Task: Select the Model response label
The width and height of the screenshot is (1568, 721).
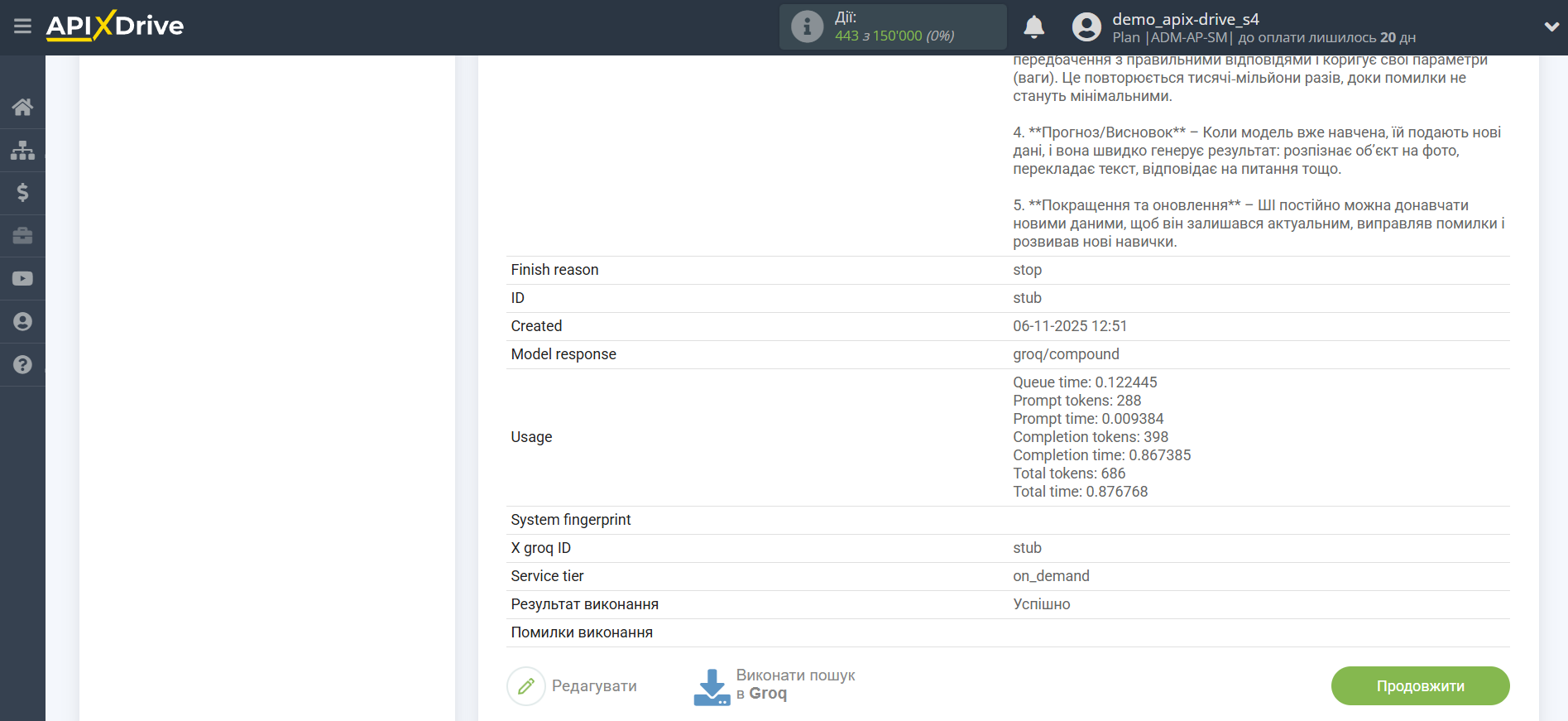Action: tap(563, 354)
